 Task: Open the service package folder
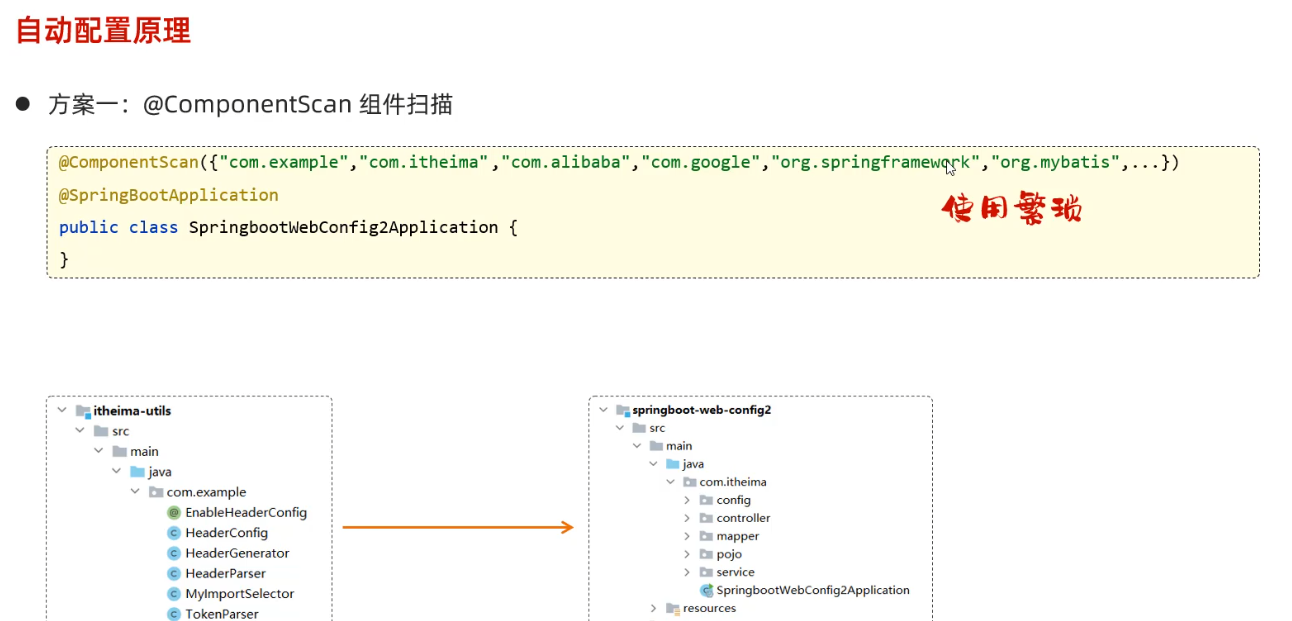(x=735, y=572)
